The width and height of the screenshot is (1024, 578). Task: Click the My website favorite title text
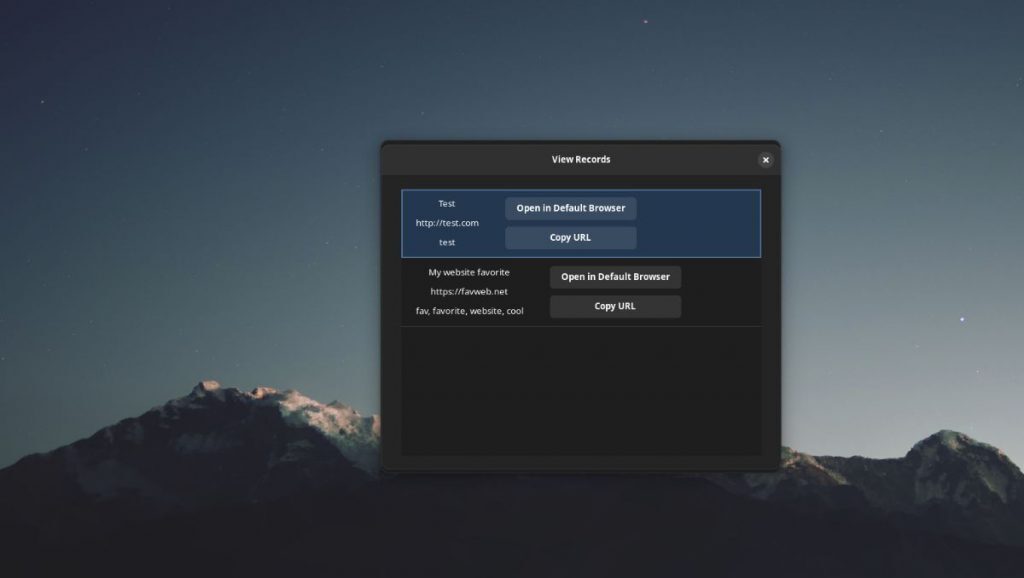[468, 272]
